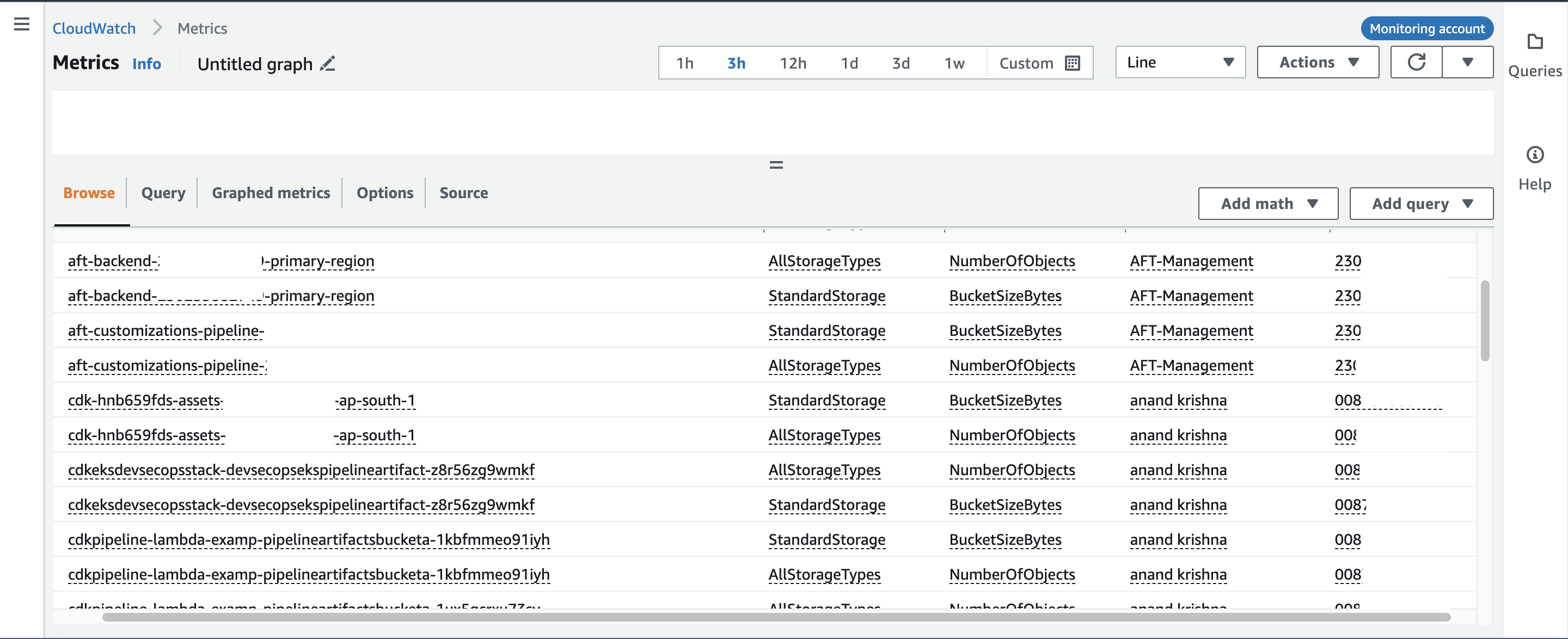This screenshot has height=639, width=1568.
Task: Open the Line graph type dropdown
Action: tap(1180, 62)
